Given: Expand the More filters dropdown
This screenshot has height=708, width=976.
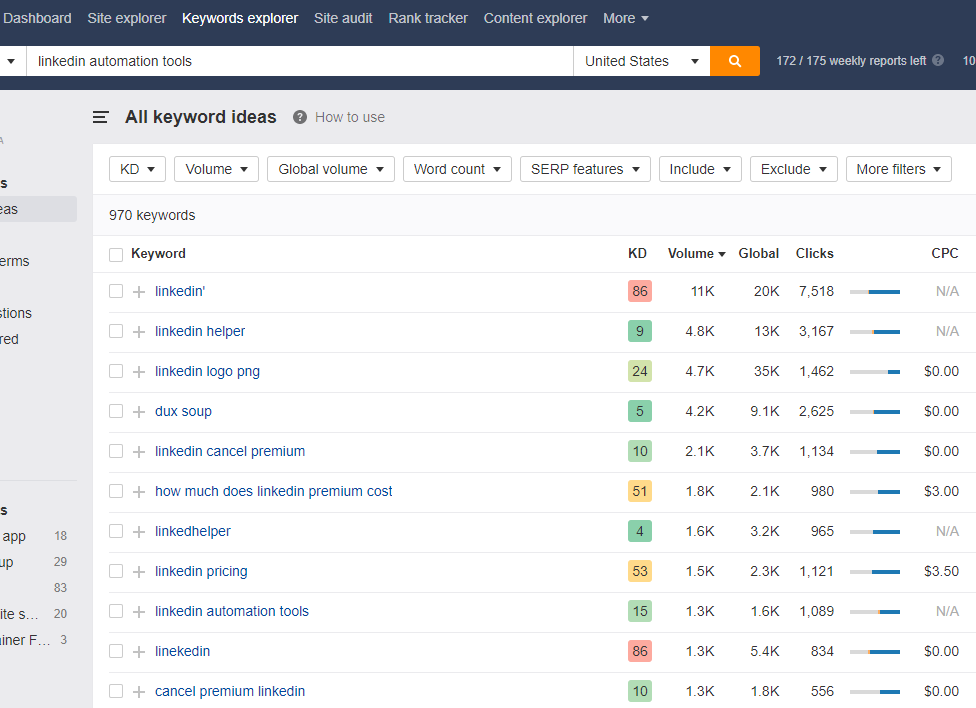Looking at the screenshot, I should (x=898, y=169).
